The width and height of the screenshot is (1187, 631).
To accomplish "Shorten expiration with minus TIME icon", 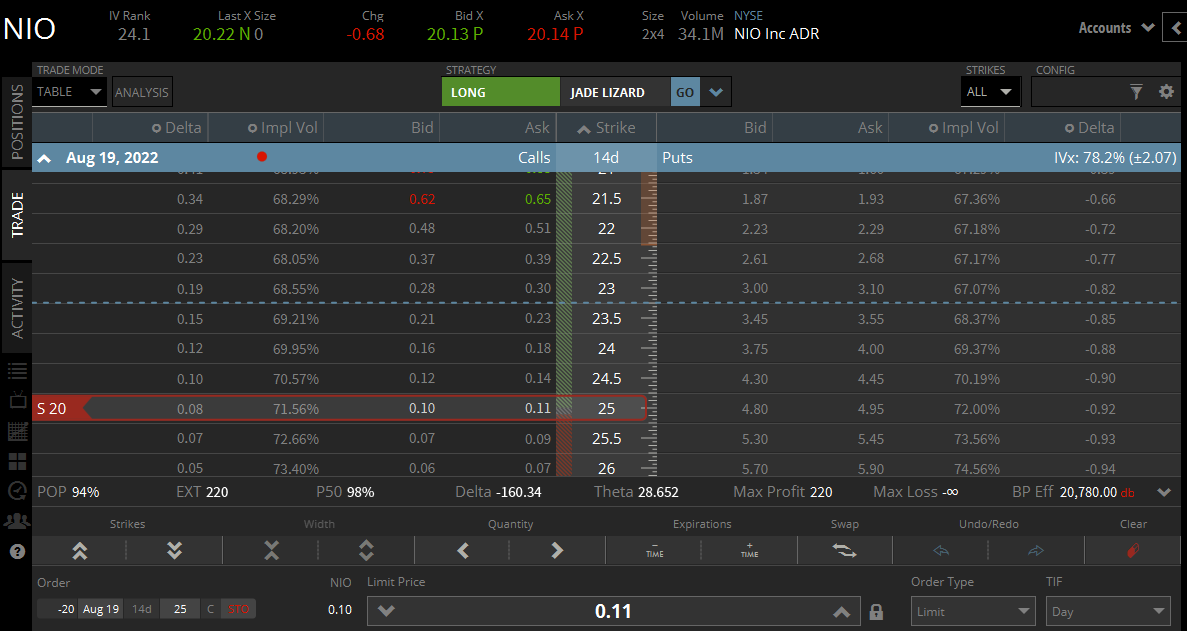I will [x=654, y=550].
